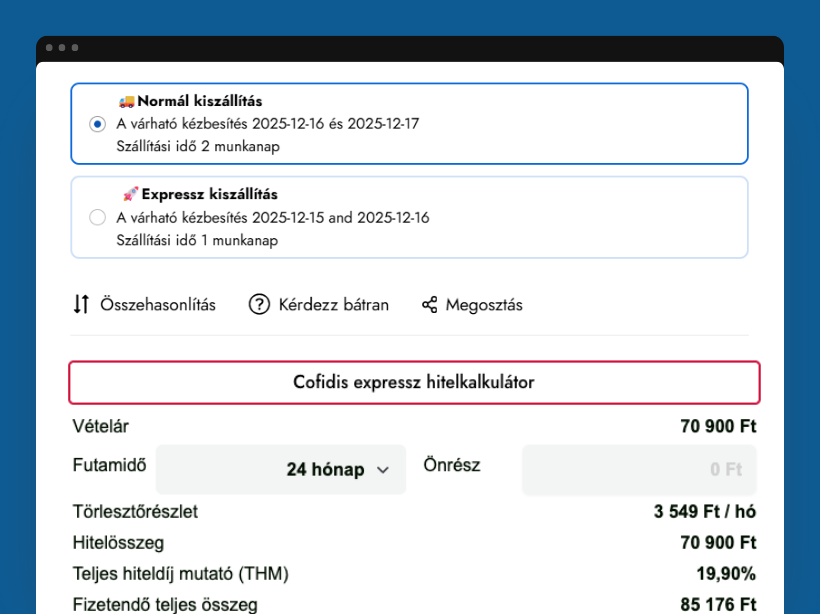Click the Kérdezz bátran text link
This screenshot has height=614, width=820.
tap(333, 305)
